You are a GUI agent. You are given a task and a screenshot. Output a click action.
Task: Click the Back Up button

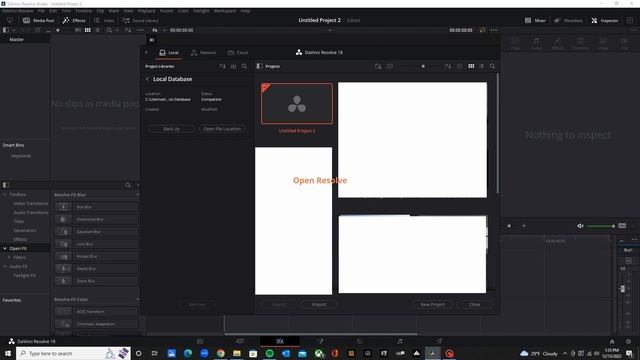[171, 129]
